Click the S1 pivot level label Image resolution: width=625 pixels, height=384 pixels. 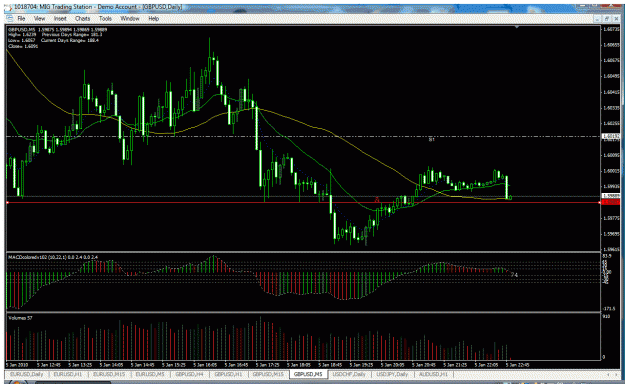tap(431, 140)
